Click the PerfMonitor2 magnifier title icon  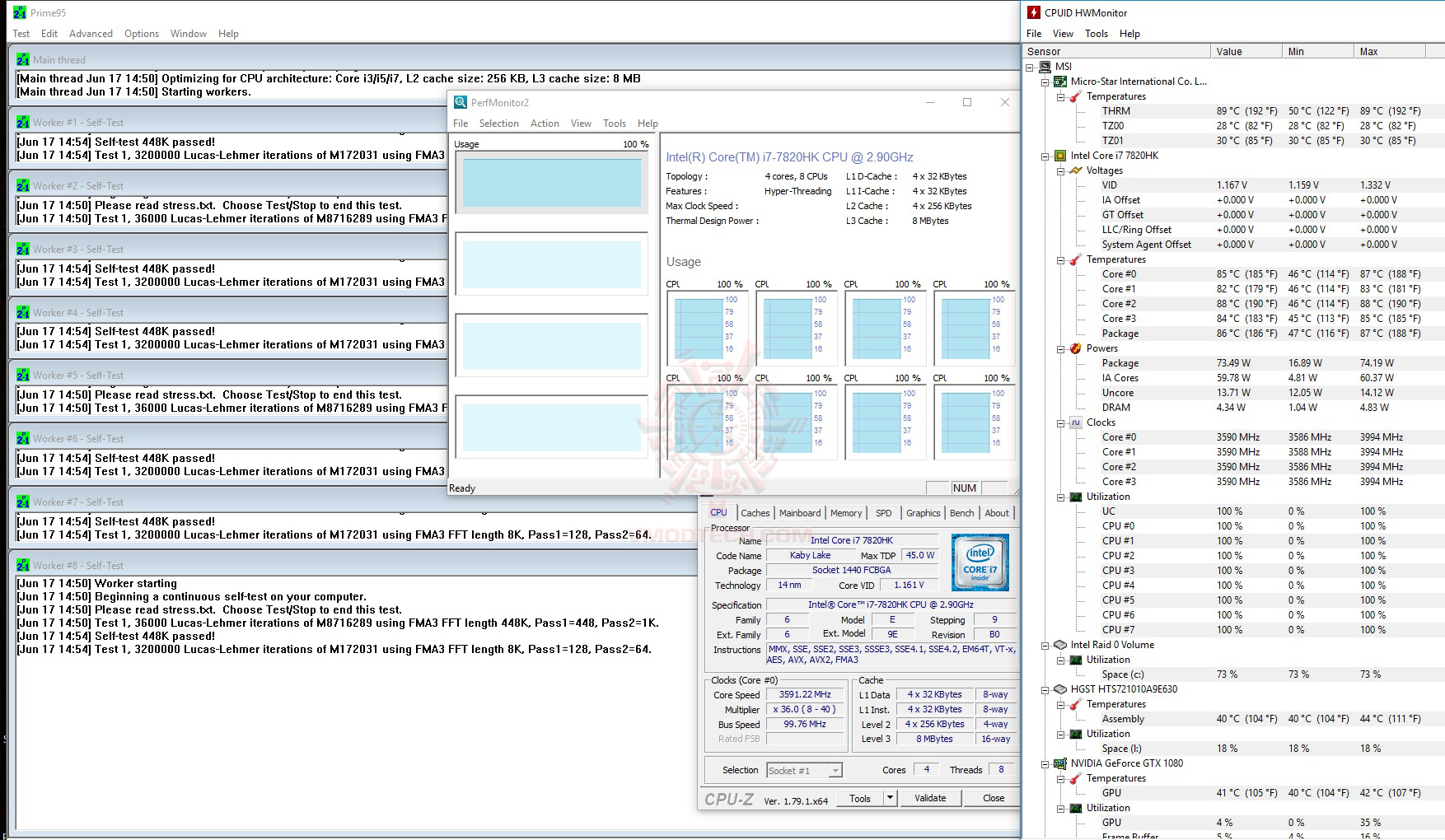[461, 102]
